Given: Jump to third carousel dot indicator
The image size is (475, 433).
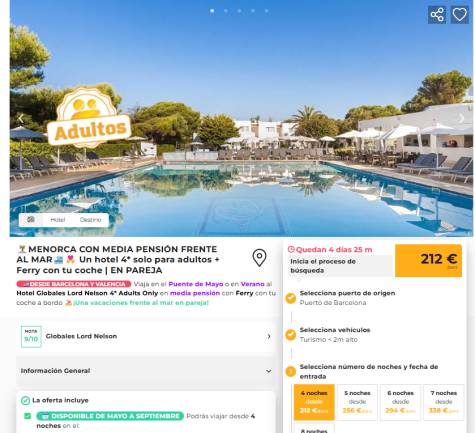Looking at the screenshot, I should [x=239, y=11].
